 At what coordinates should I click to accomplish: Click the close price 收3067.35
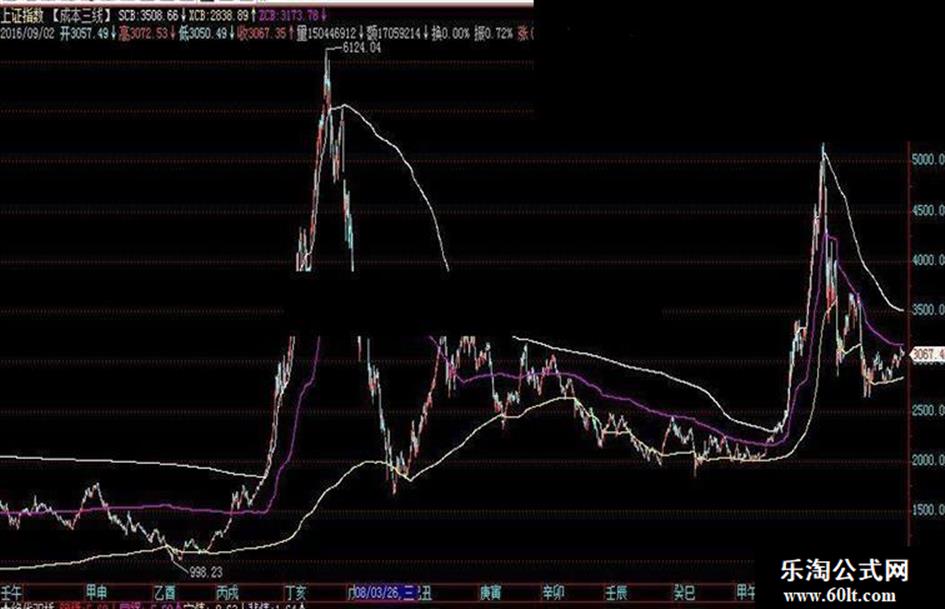(x=261, y=34)
